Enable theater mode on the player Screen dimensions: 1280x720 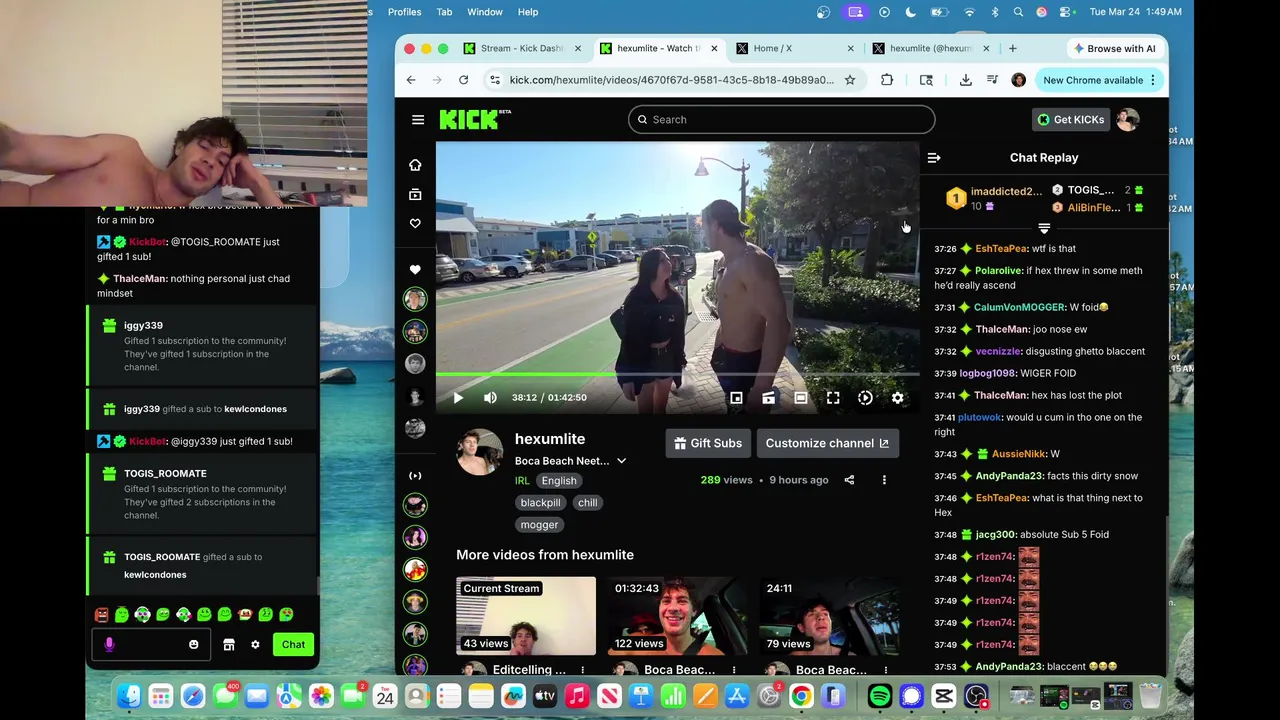[x=801, y=398]
